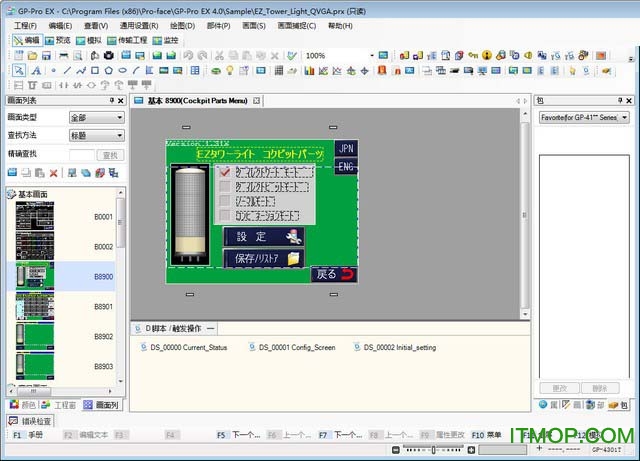Click red X delete screen icon in list
The image size is (640, 461).
53,173
